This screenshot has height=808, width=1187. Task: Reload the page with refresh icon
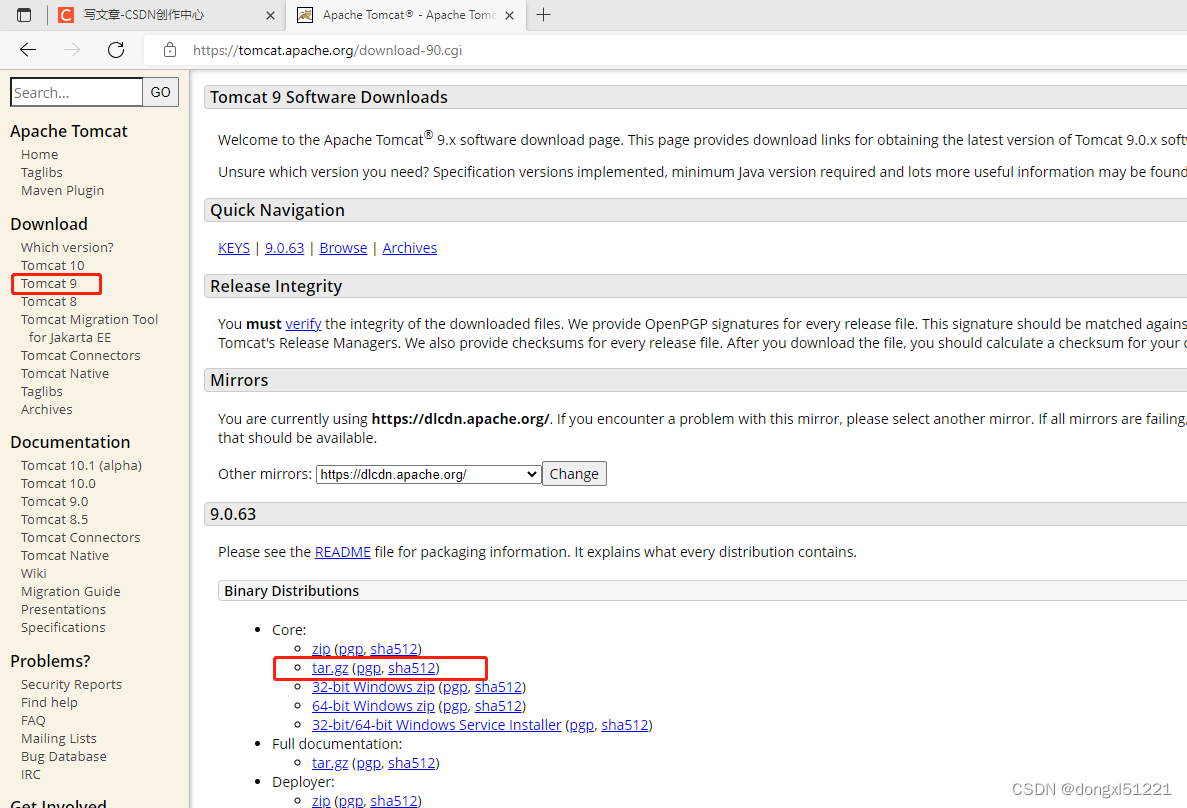coord(116,50)
